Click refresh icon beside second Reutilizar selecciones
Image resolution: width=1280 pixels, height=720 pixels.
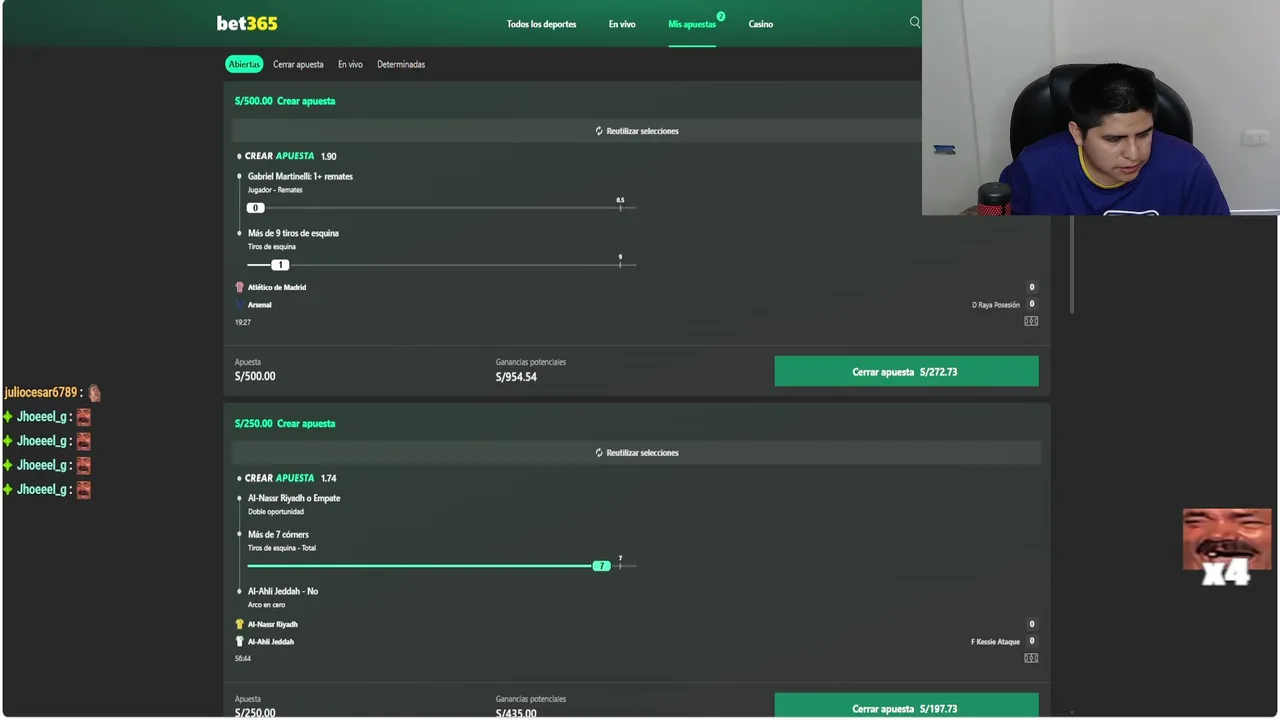click(599, 453)
